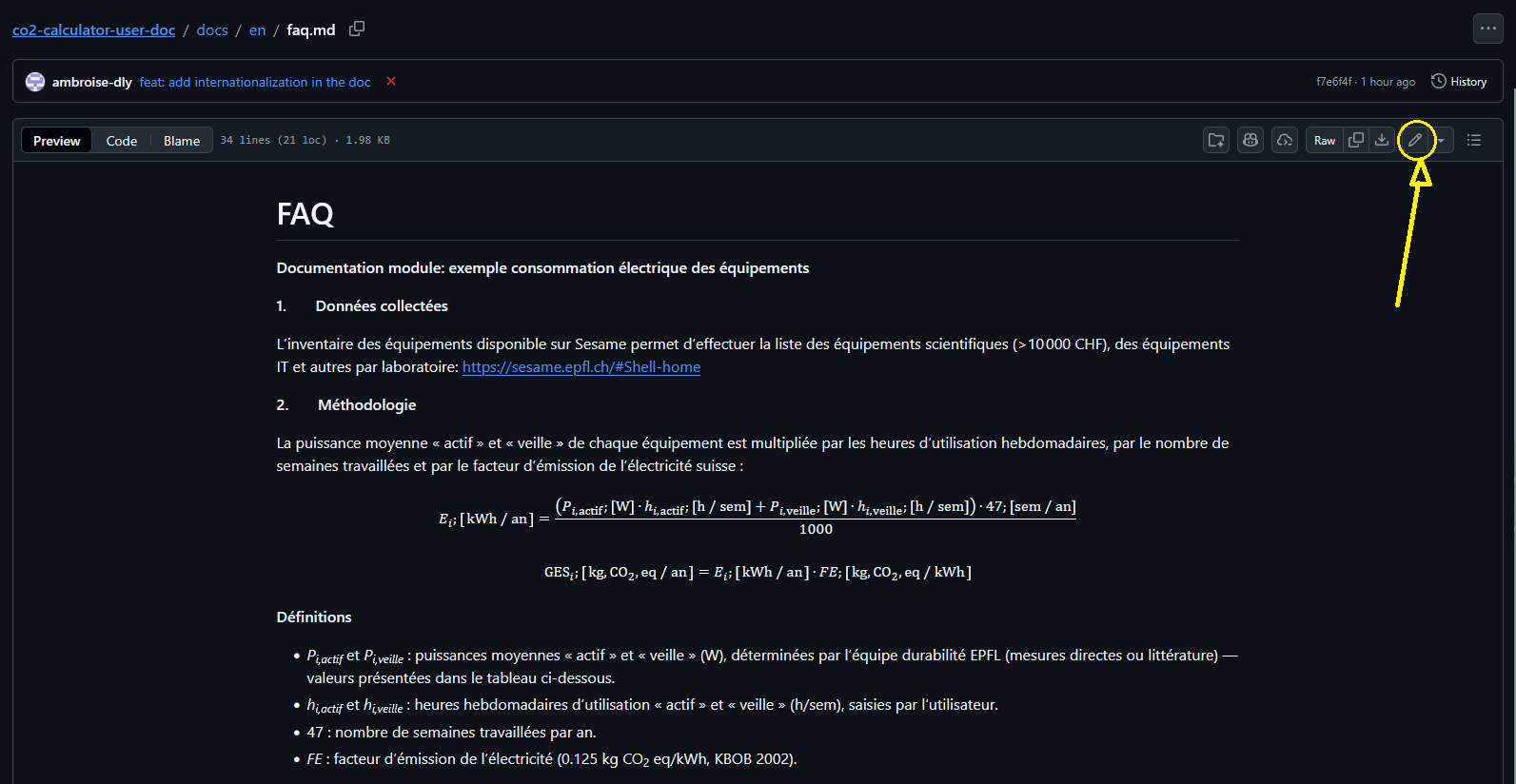
Task: Click the Spaces folder sparkle icon
Action: [1216, 140]
